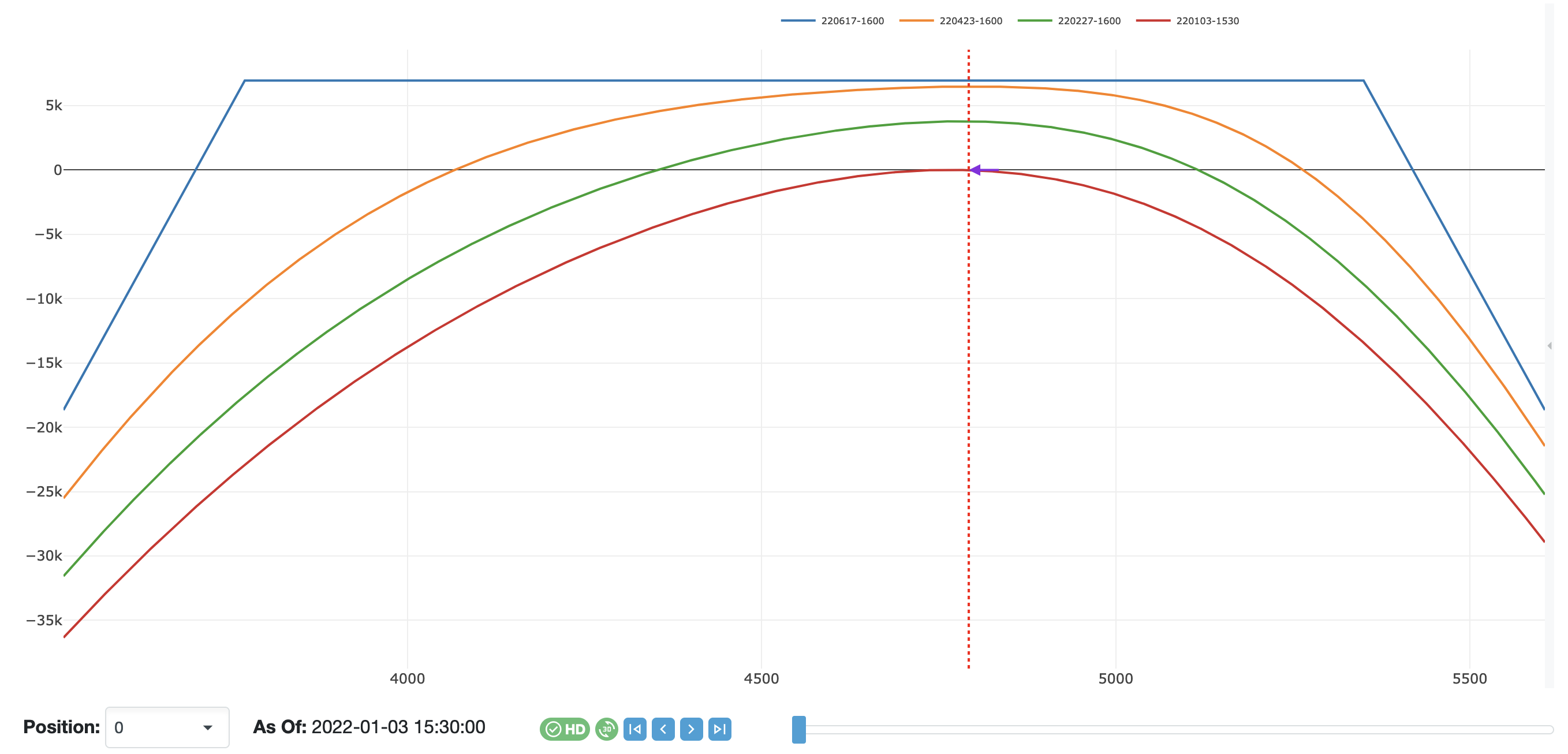
Task: Enable the HD quality toggle
Action: pos(566,729)
